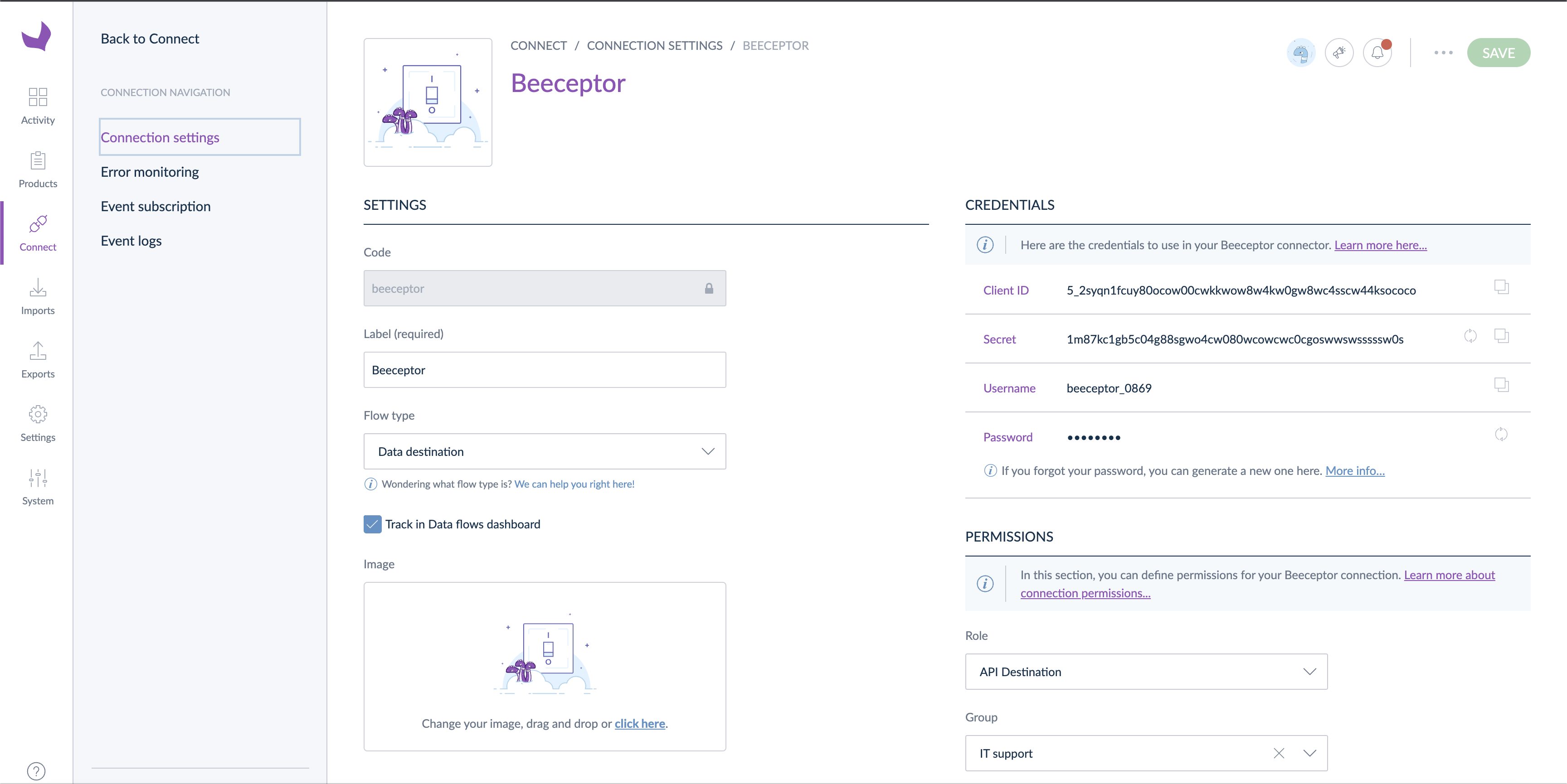
Task: Click the megaphone announcements icon
Action: (x=1339, y=52)
